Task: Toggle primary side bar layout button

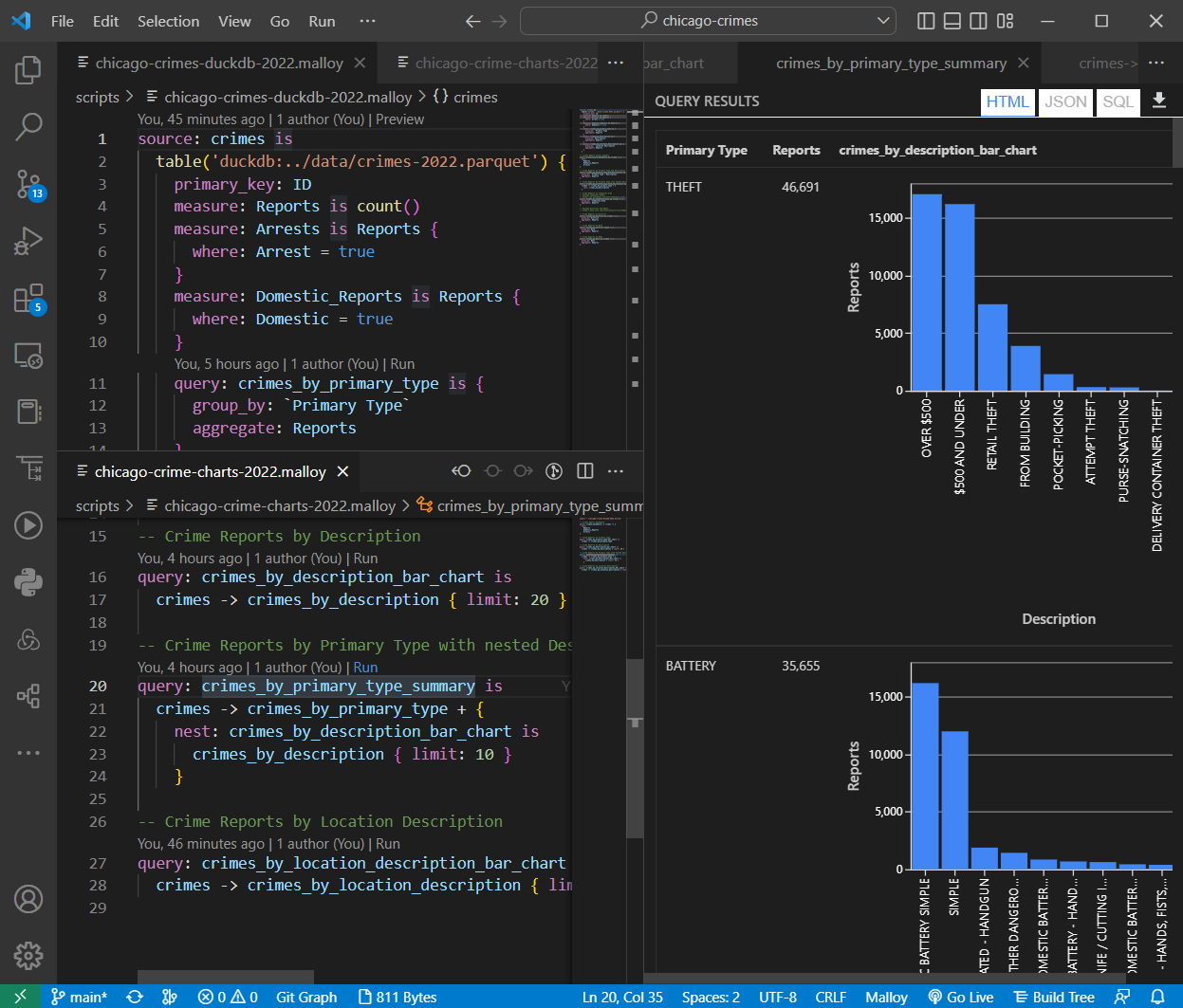Action: pos(927,21)
